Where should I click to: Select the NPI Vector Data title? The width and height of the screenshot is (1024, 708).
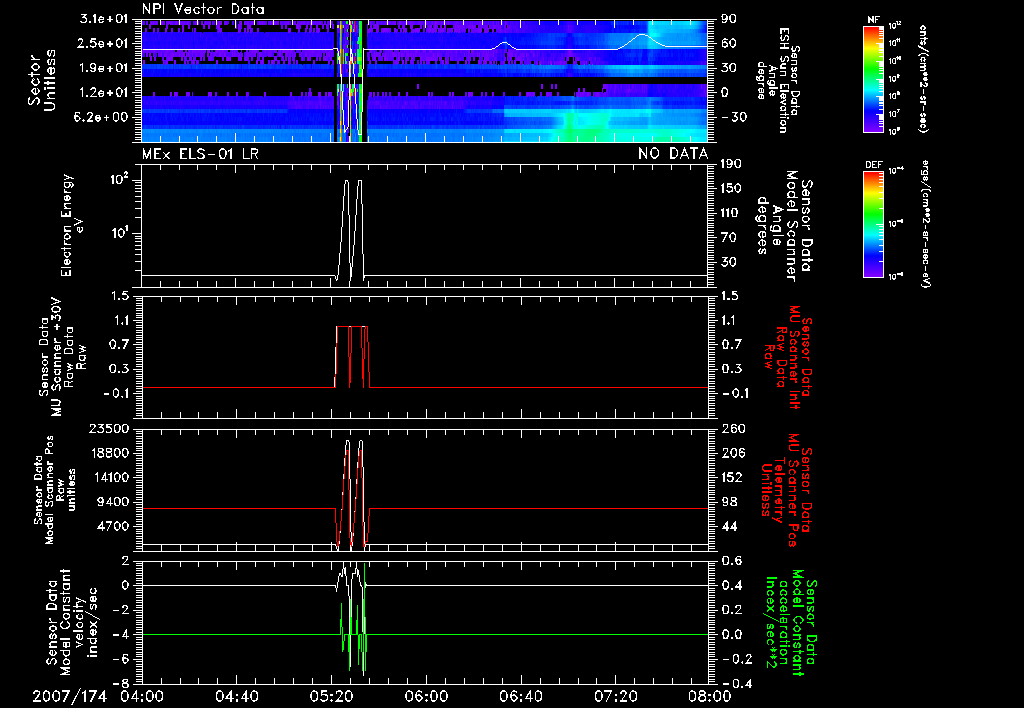204,9
